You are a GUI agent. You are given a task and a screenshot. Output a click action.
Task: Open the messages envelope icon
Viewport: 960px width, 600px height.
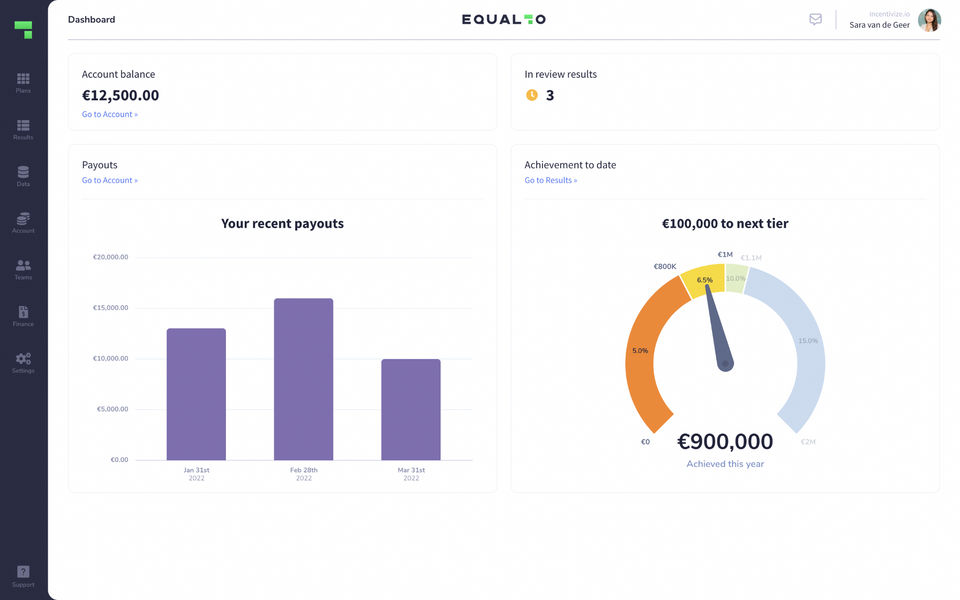815,19
